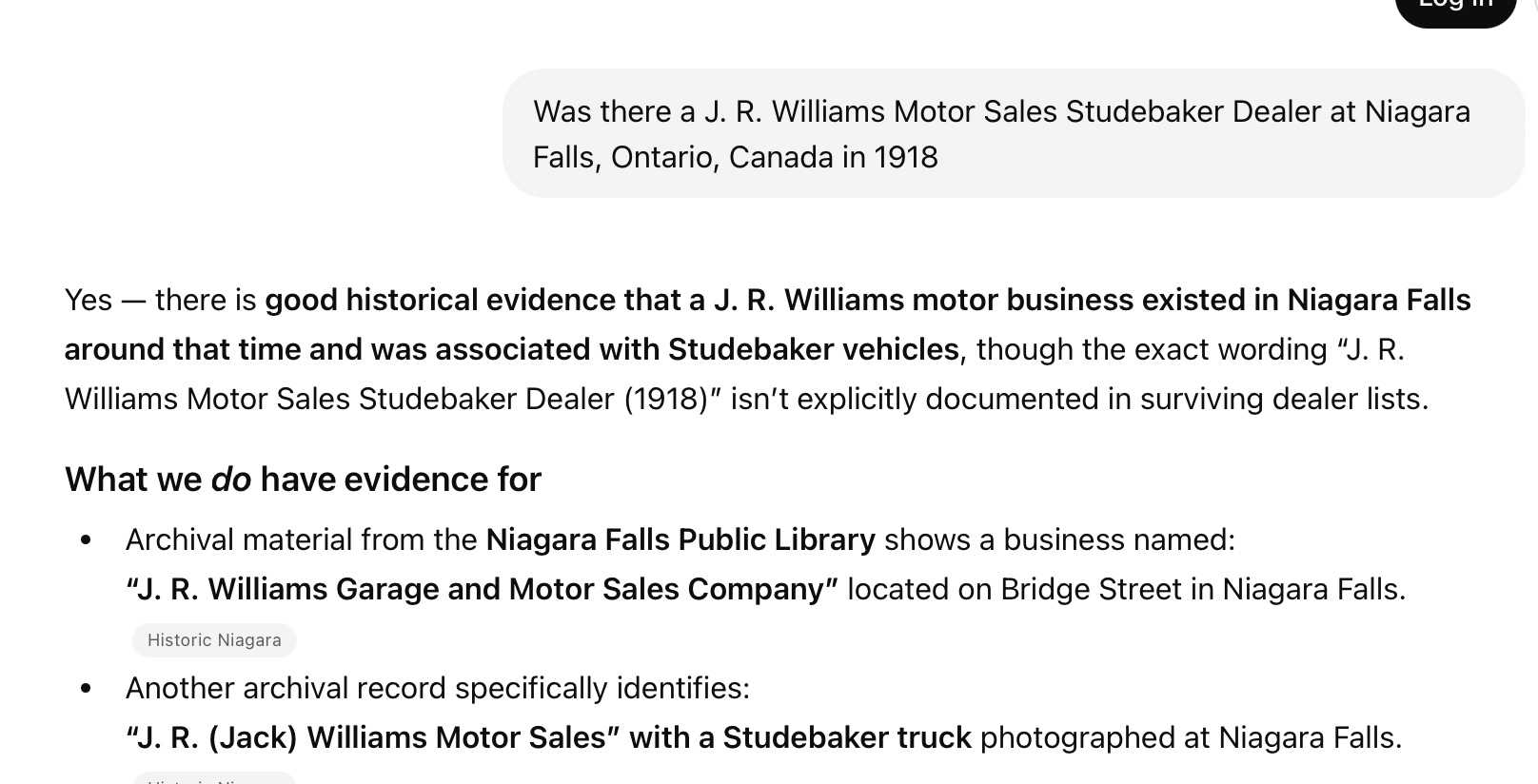1538x784 pixels.
Task: Click the Log in button
Action: point(1454,8)
